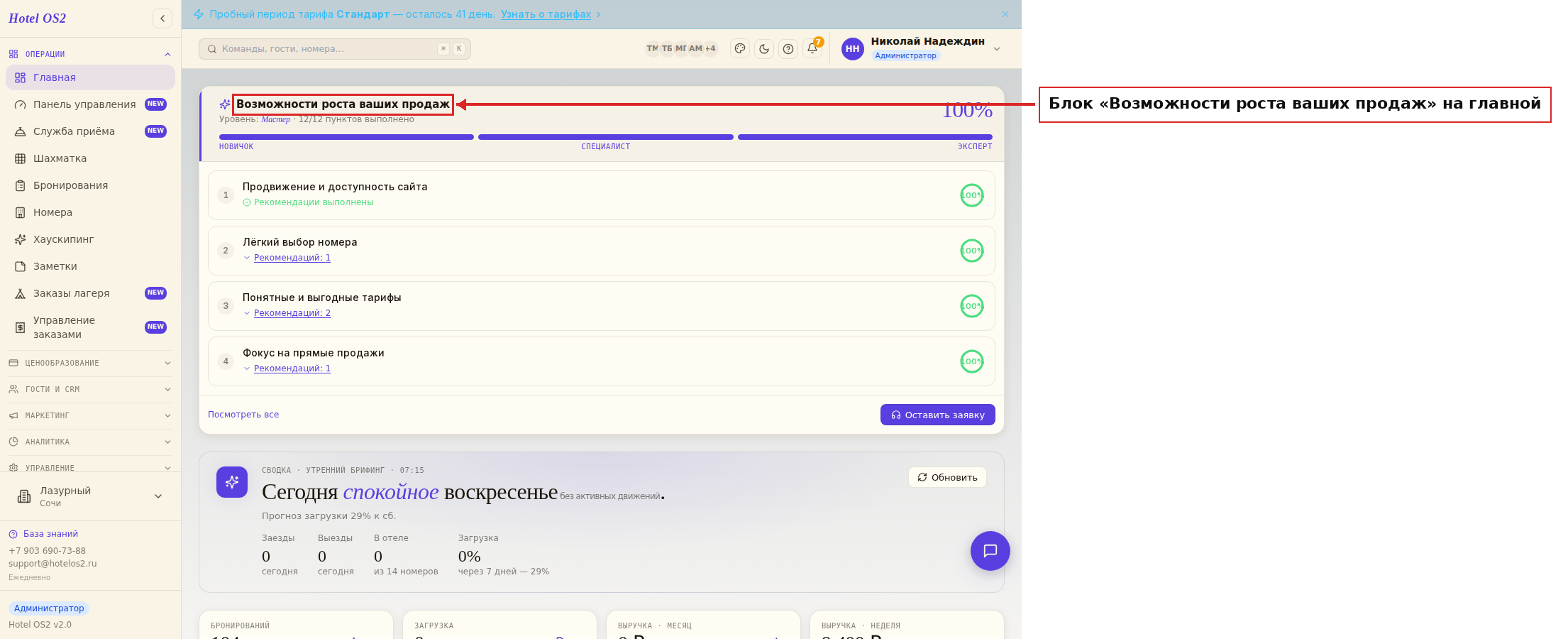Click the Хаускипинг sparkle icon
The height and width of the screenshot is (639, 1568).
click(21, 239)
